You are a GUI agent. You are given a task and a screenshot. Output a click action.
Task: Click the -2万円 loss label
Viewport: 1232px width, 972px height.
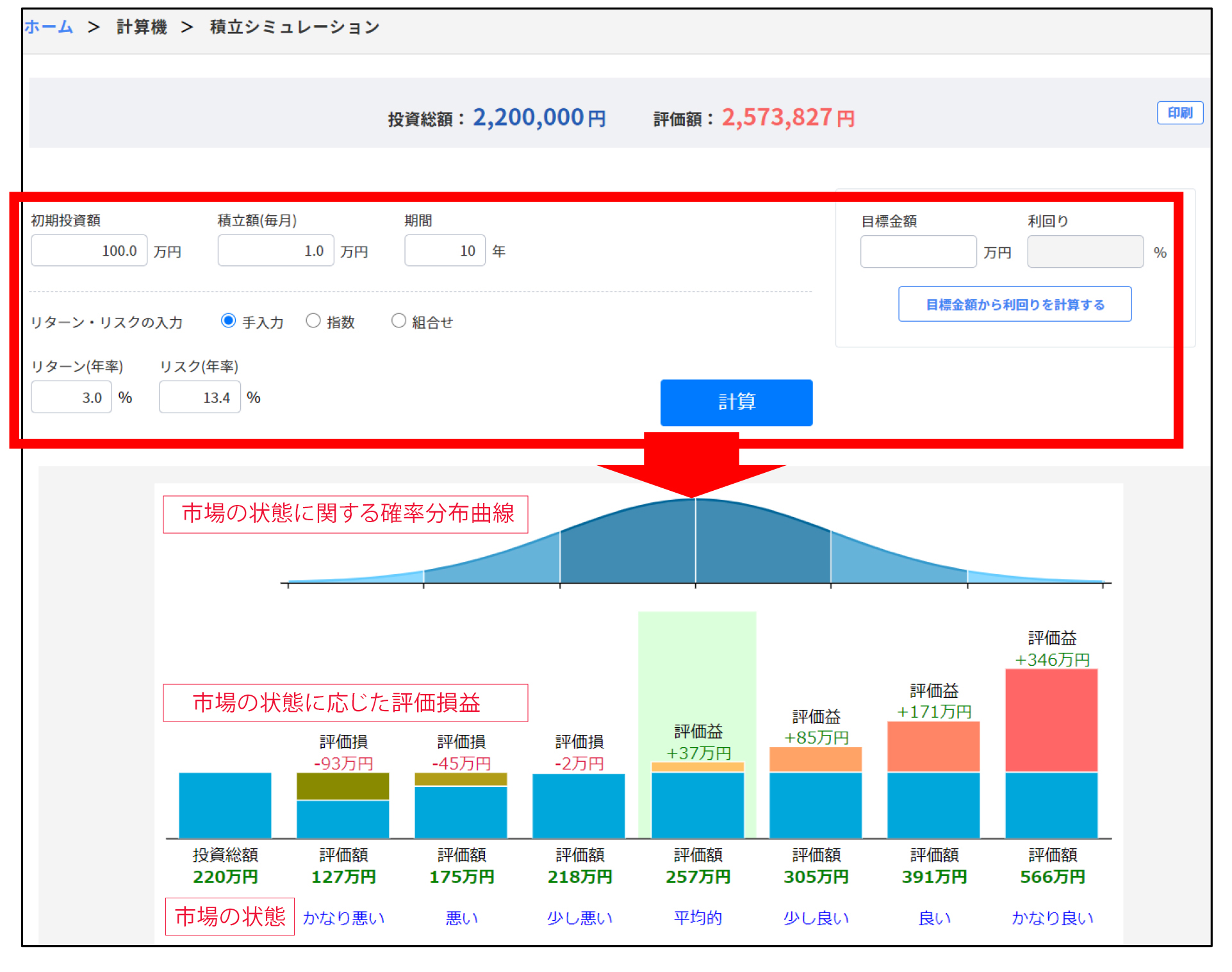tap(579, 763)
